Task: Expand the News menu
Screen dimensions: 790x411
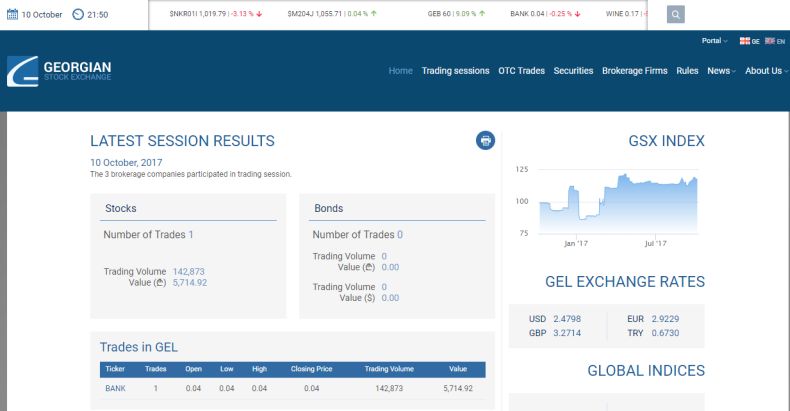Action: point(721,71)
